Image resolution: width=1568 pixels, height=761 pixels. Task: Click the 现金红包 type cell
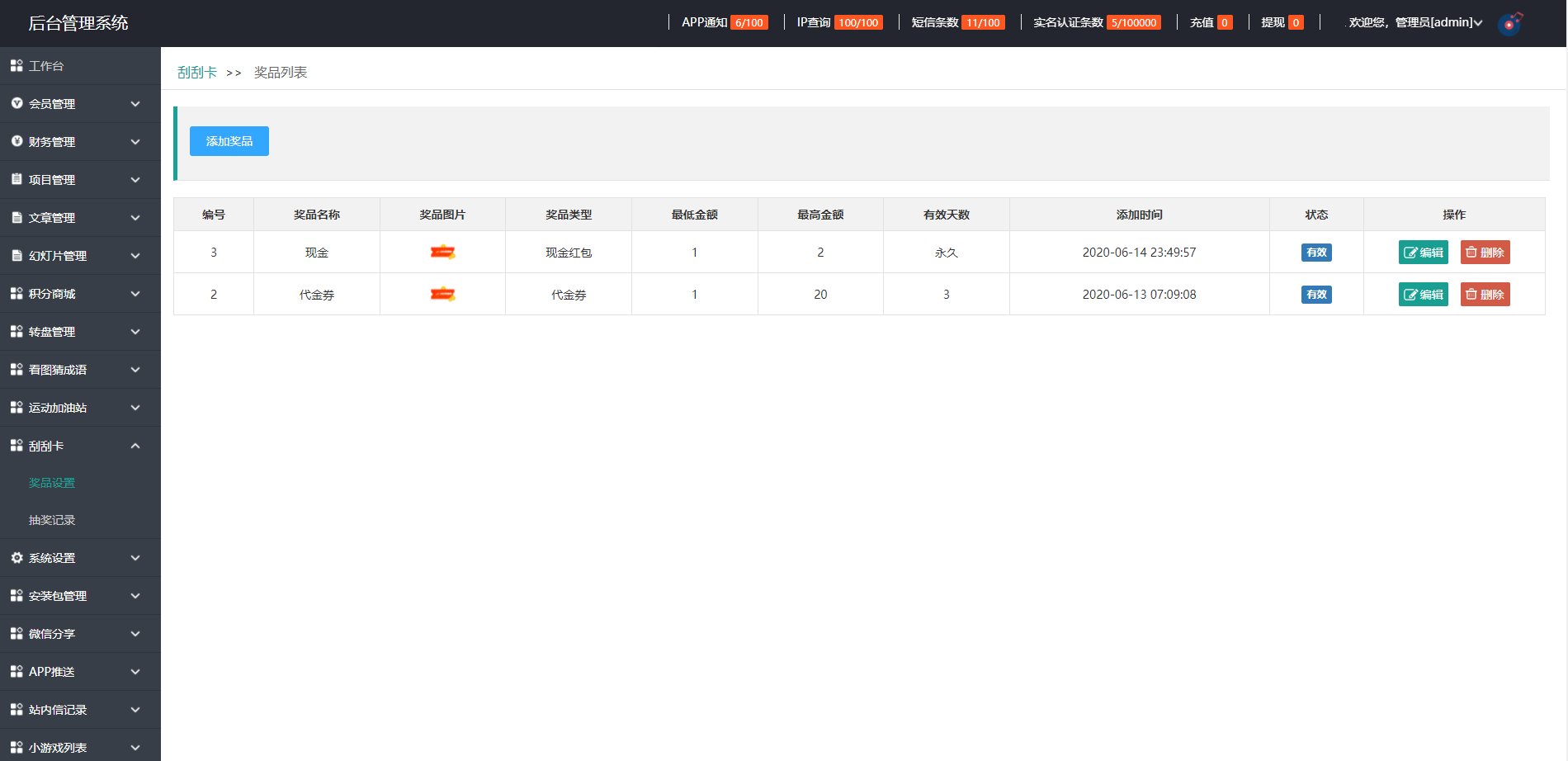(569, 253)
